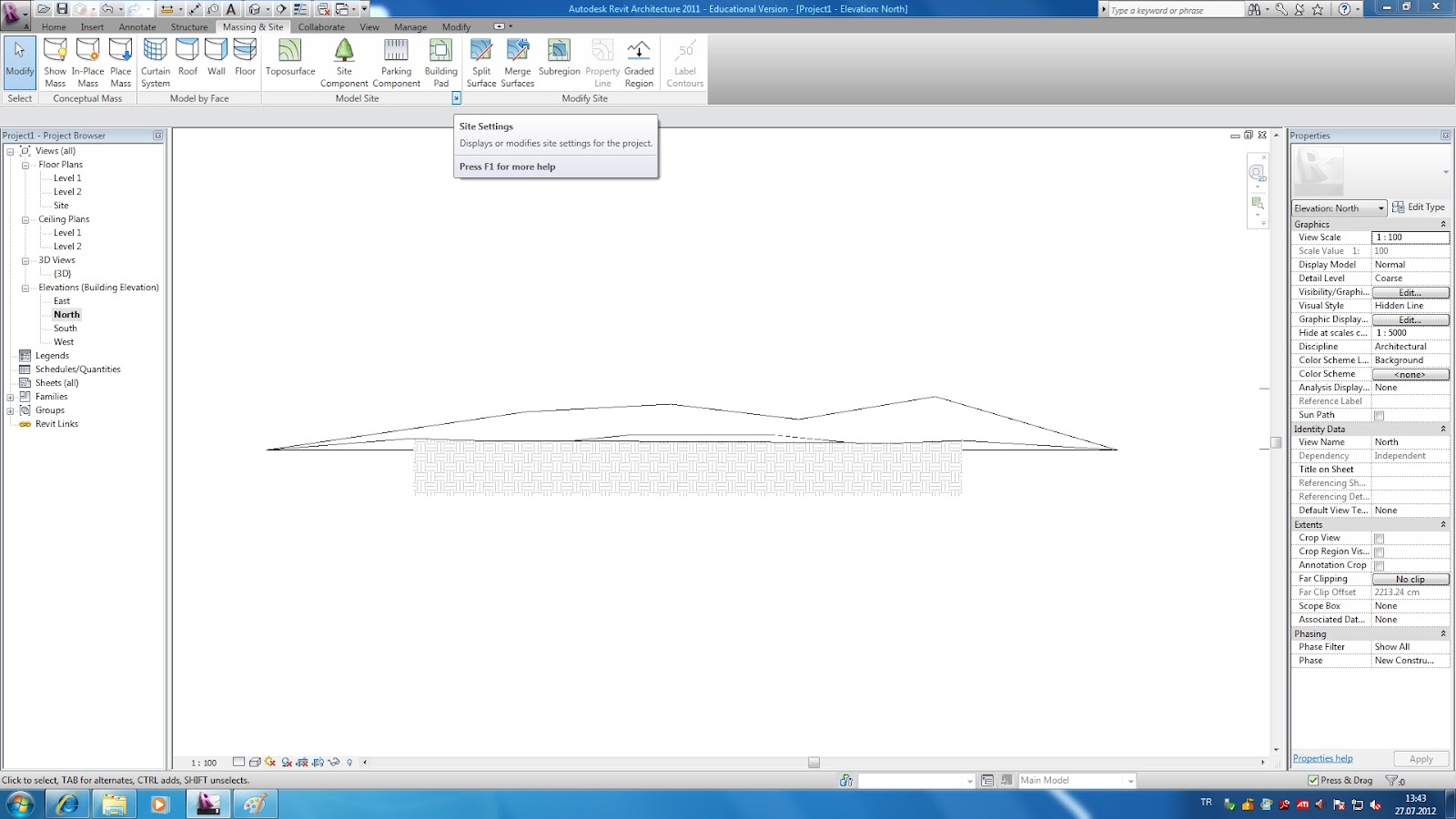Click the Property Line tool
The width and height of the screenshot is (1456, 819).
point(602,63)
